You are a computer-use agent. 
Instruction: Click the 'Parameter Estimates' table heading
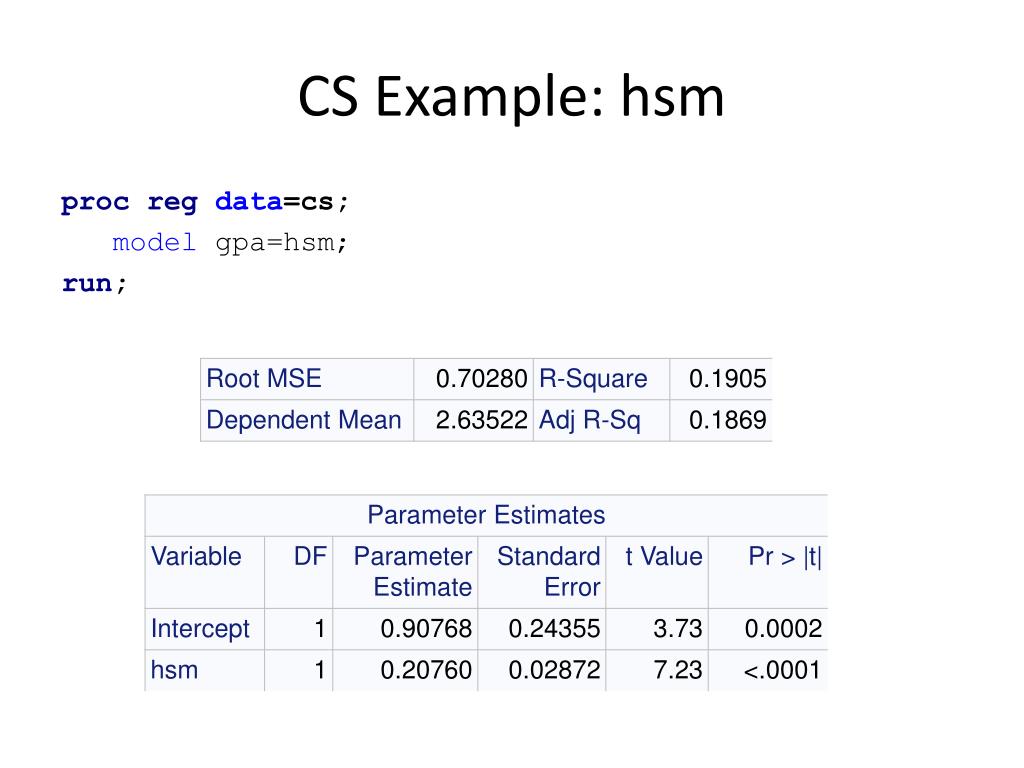pos(486,515)
